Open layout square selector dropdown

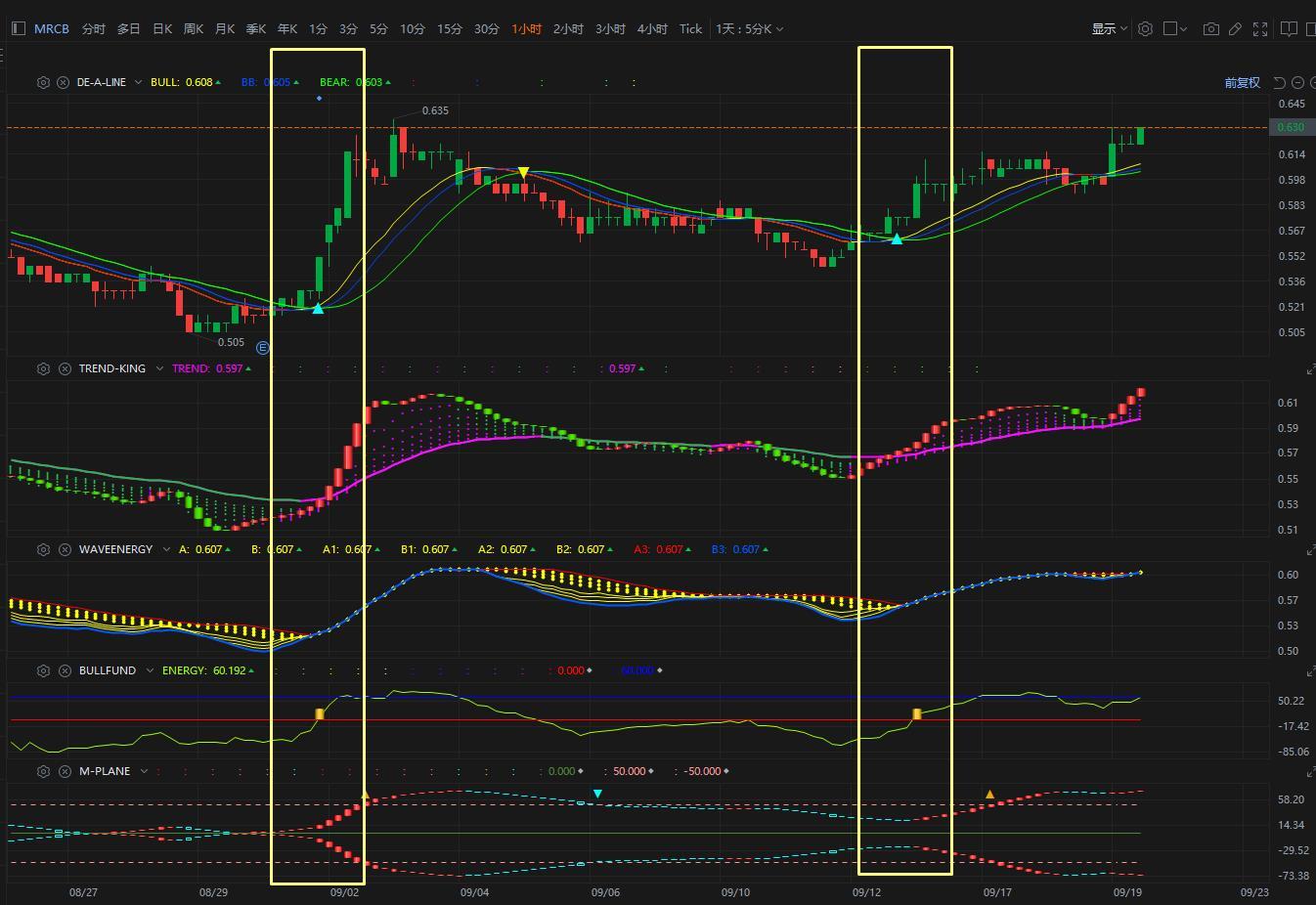coord(1175,28)
